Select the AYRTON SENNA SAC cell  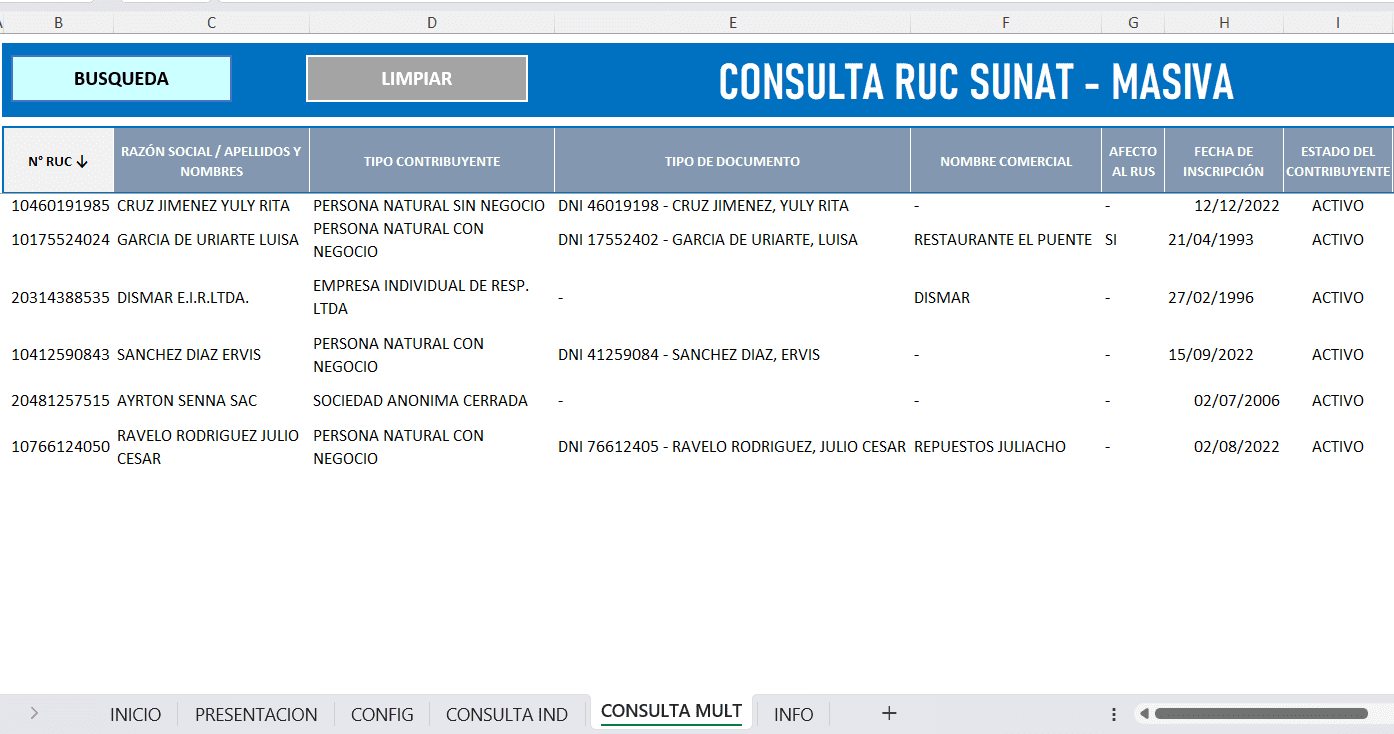pos(187,401)
